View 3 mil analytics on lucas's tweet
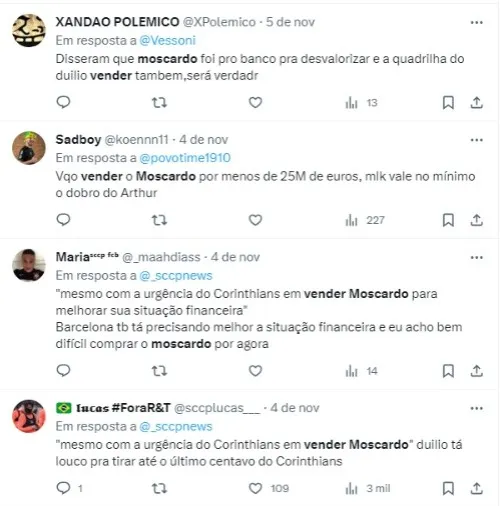 coord(368,489)
